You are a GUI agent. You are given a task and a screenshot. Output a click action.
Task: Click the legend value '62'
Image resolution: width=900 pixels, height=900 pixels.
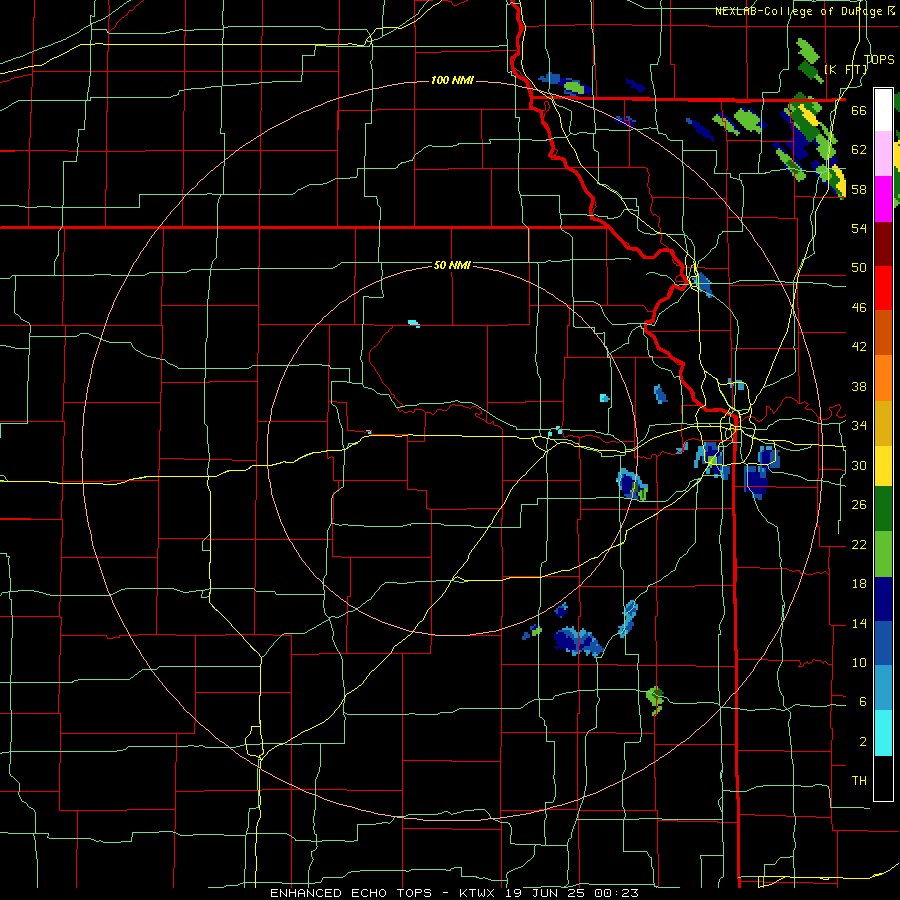859,150
